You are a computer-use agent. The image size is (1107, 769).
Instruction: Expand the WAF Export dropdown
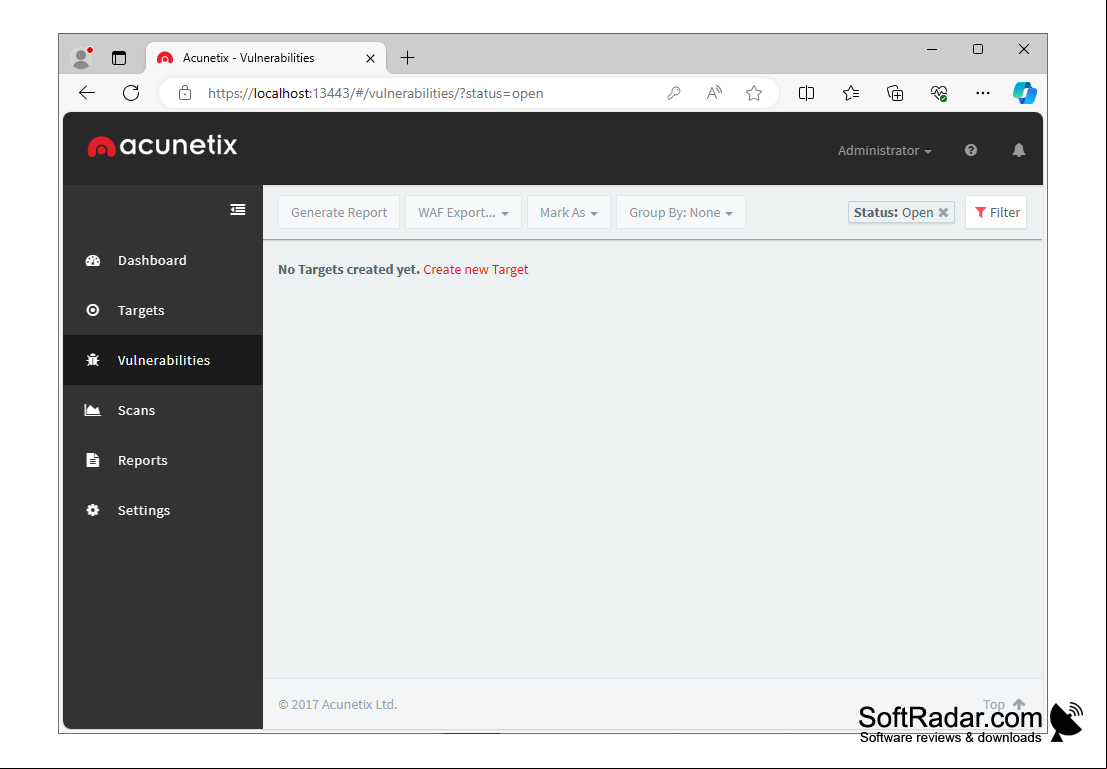pyautogui.click(x=463, y=213)
